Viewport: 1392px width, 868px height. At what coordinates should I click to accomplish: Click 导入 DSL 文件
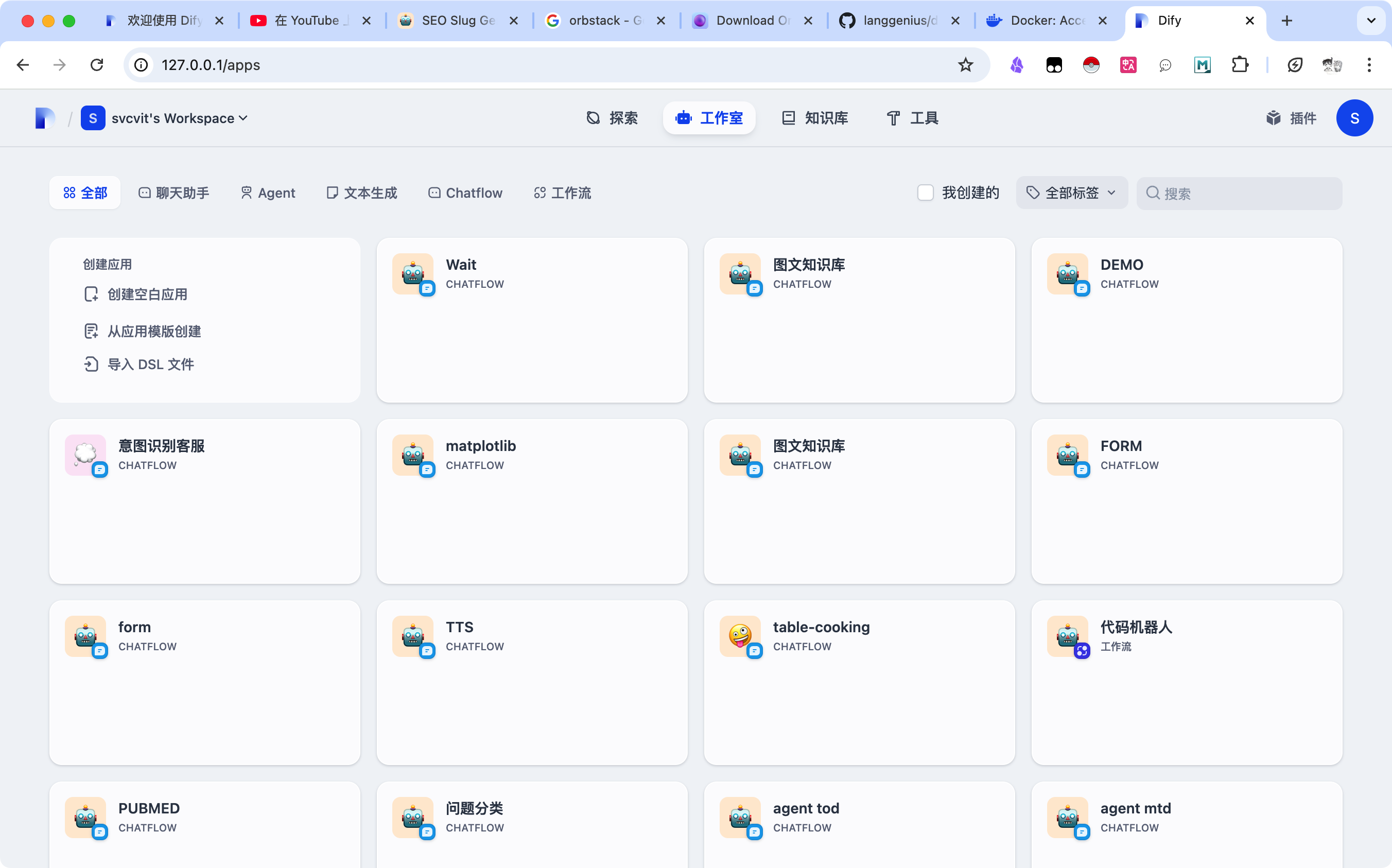pos(150,364)
